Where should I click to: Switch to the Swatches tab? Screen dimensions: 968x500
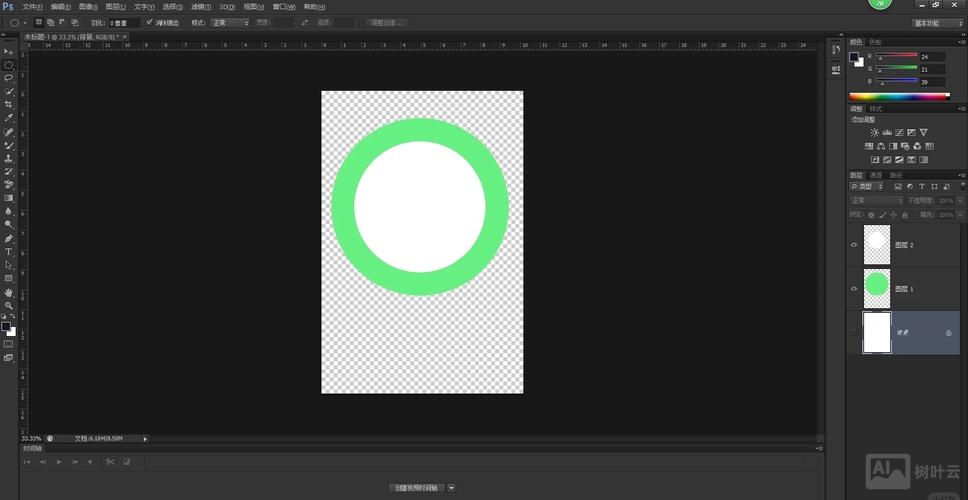point(875,42)
